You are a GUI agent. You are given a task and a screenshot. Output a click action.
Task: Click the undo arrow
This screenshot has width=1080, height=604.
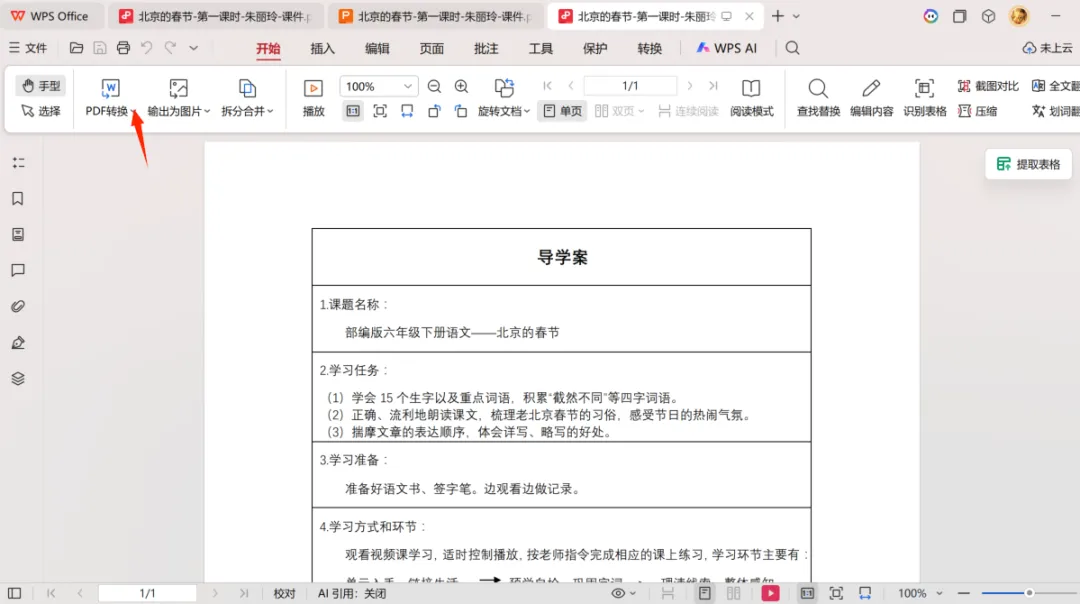(x=147, y=48)
